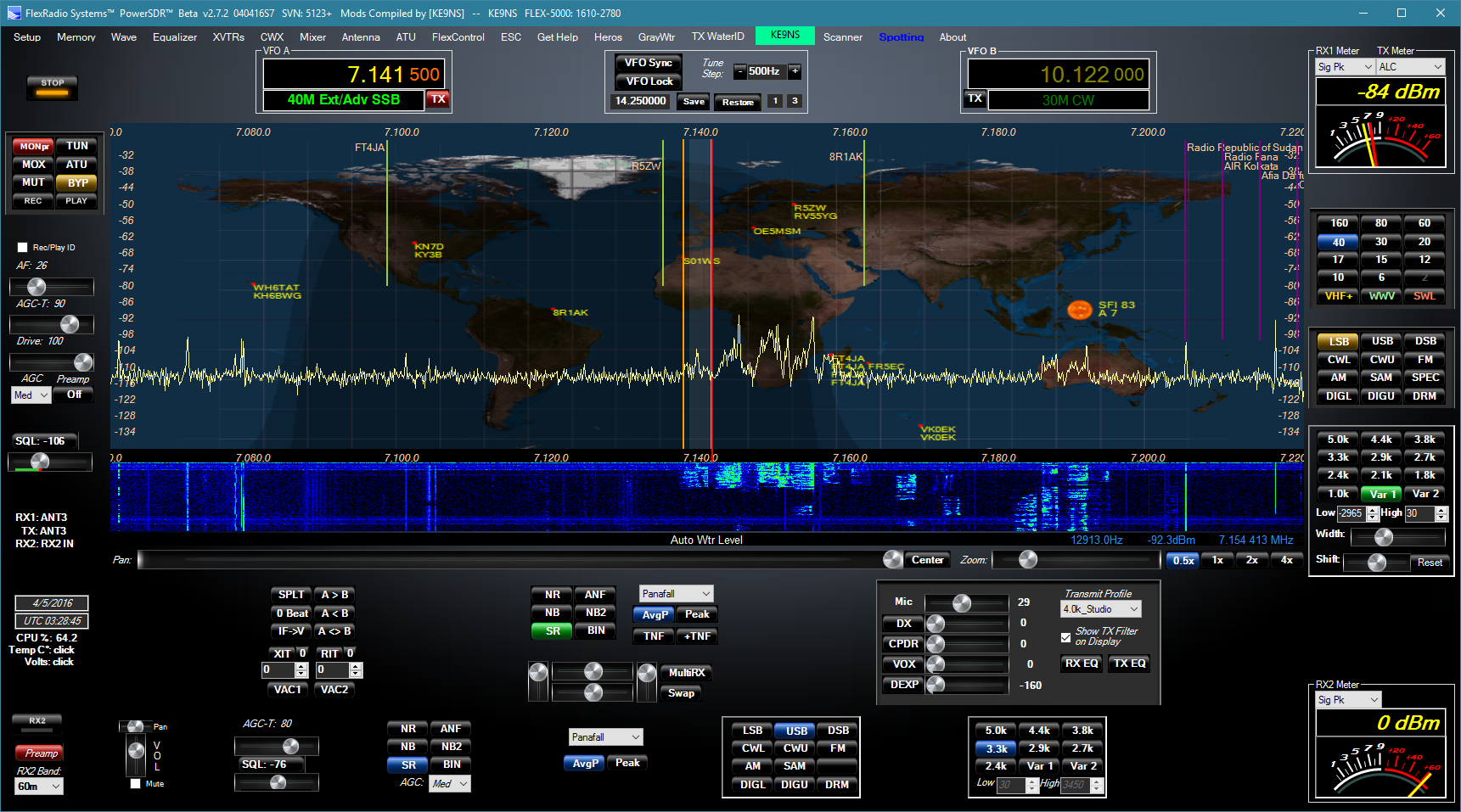The image size is (1461, 812).
Task: Enable the noise reduction NR filter
Action: click(x=552, y=594)
